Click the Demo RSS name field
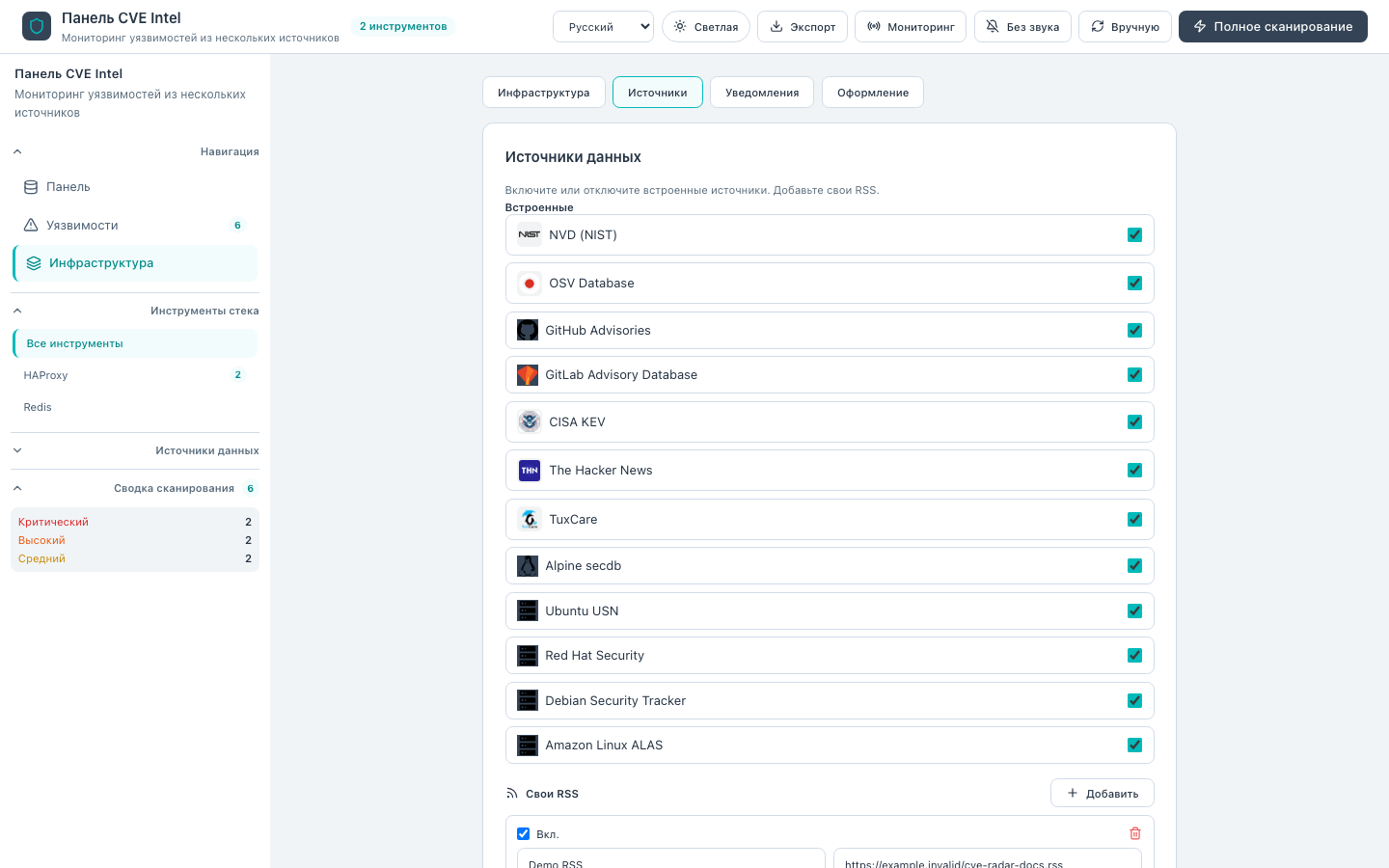Screen dimensions: 1389x868 point(671,858)
